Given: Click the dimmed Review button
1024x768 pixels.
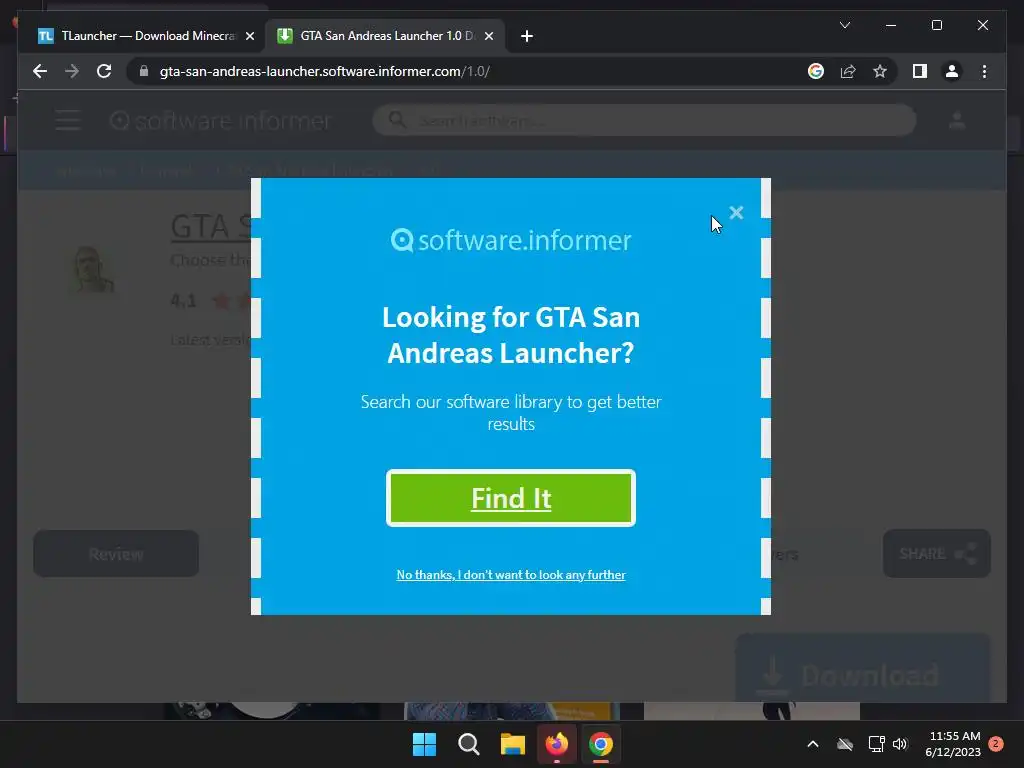Looking at the screenshot, I should click(x=116, y=554).
